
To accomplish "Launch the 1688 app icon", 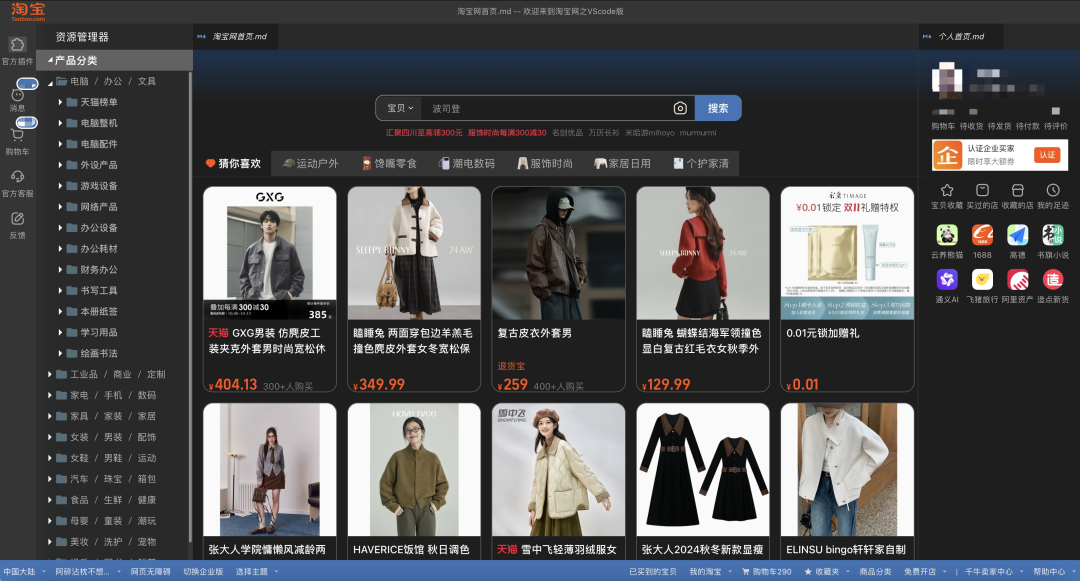I will click(982, 235).
